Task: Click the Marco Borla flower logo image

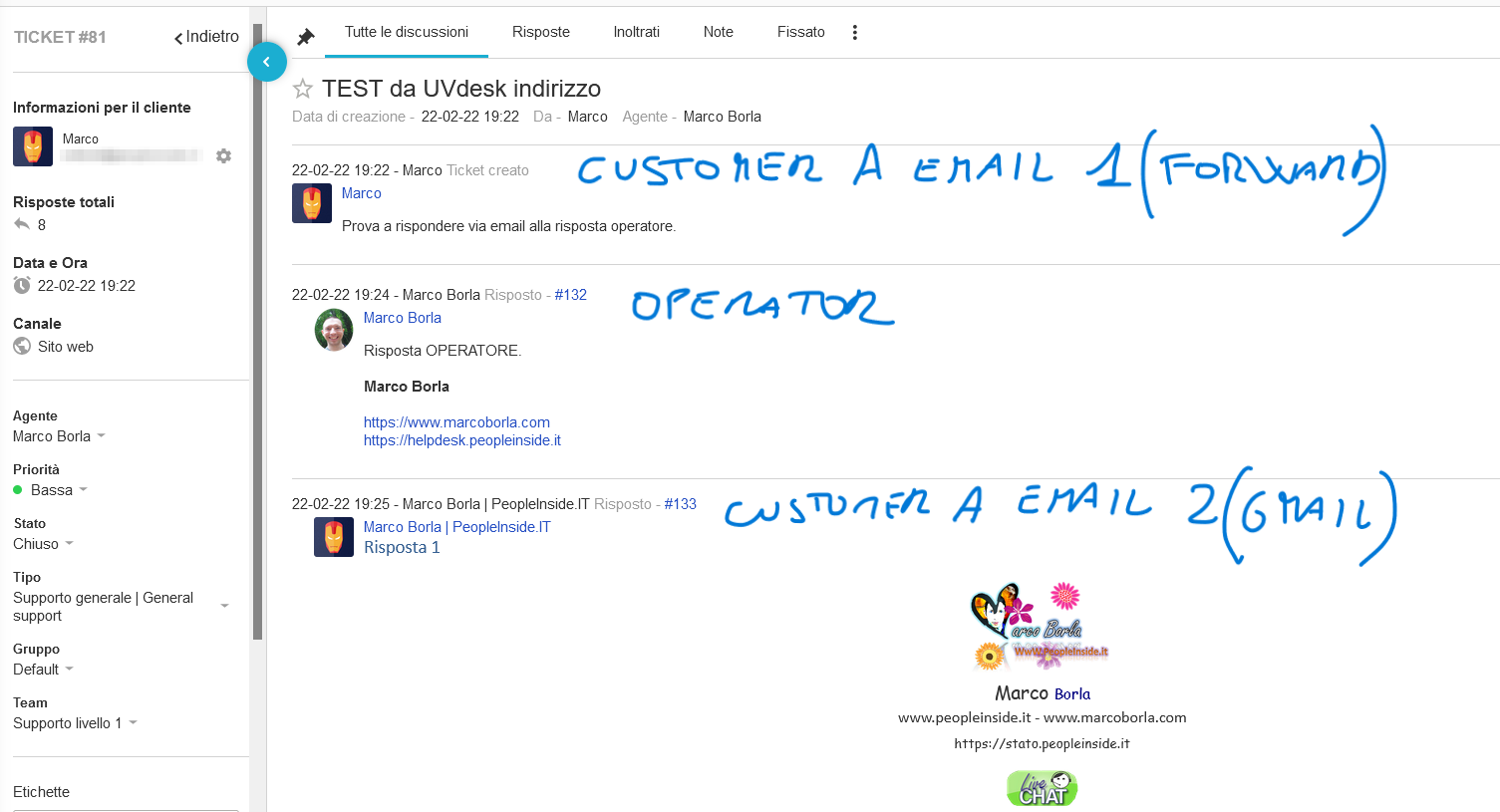Action: (1040, 627)
